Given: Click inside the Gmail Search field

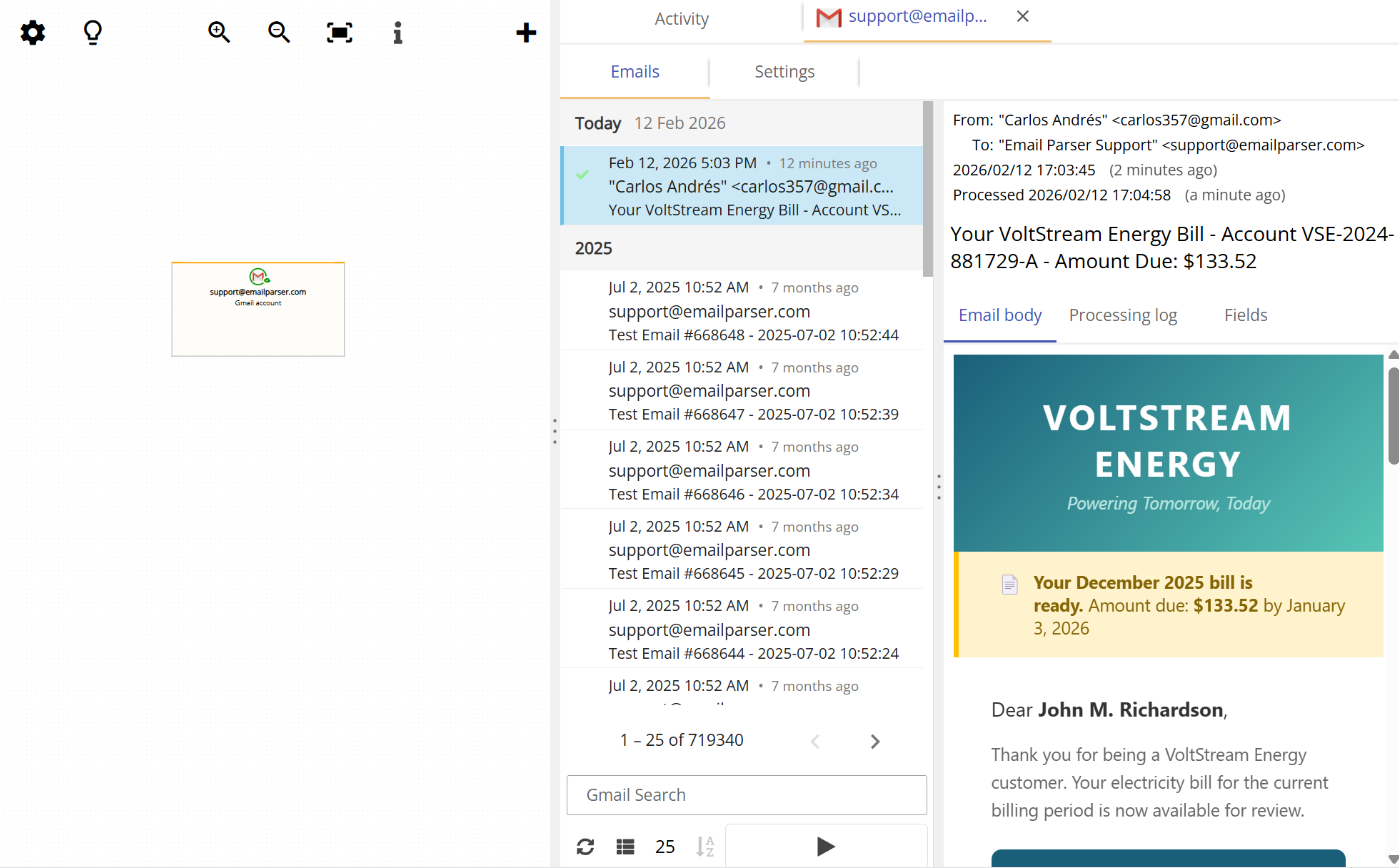Looking at the screenshot, I should tap(746, 795).
